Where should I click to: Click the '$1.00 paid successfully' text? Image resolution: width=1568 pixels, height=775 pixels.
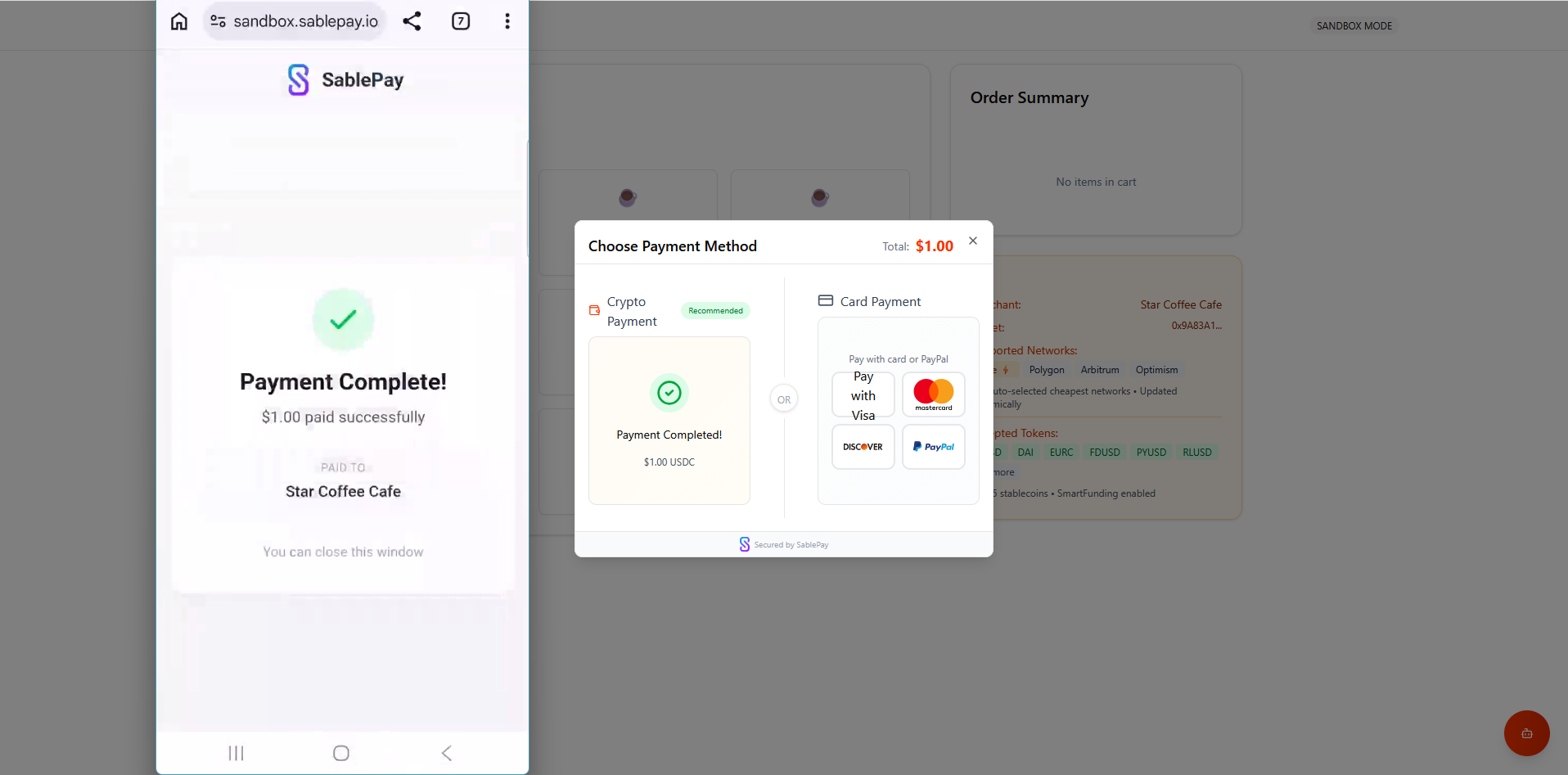(343, 417)
